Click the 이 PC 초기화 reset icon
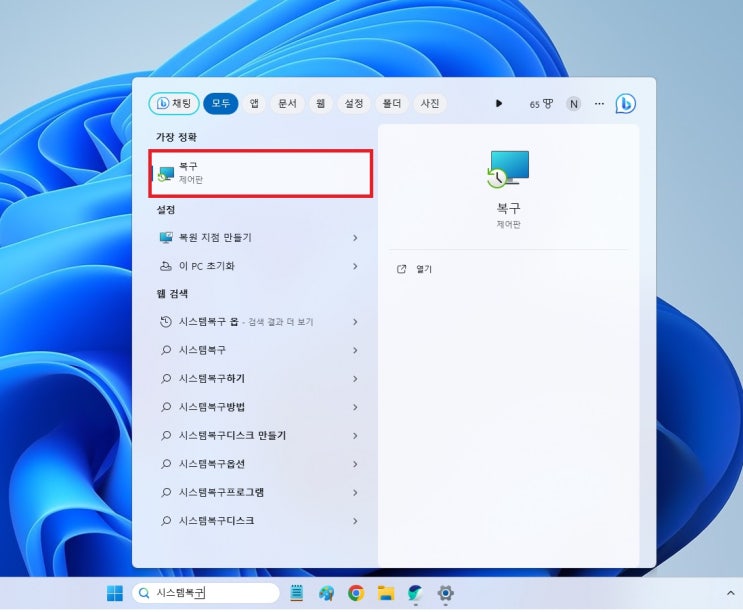This screenshot has width=743, height=612. click(165, 266)
